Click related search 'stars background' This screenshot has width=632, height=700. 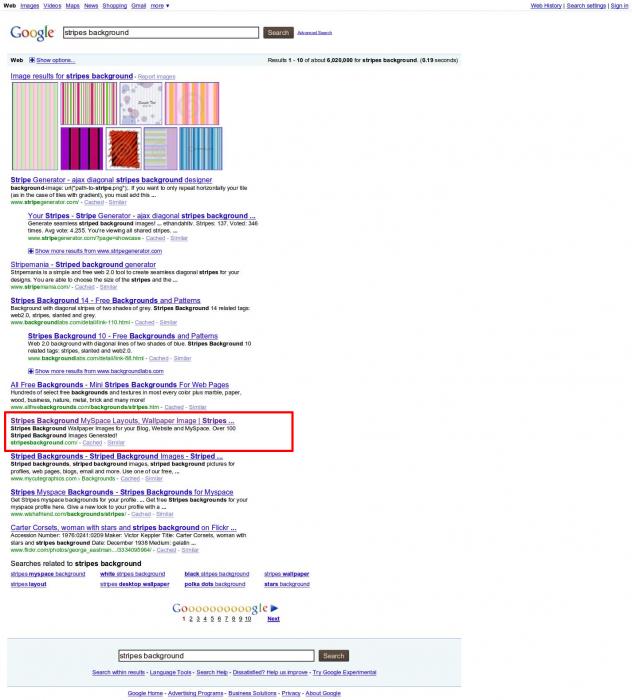point(287,584)
